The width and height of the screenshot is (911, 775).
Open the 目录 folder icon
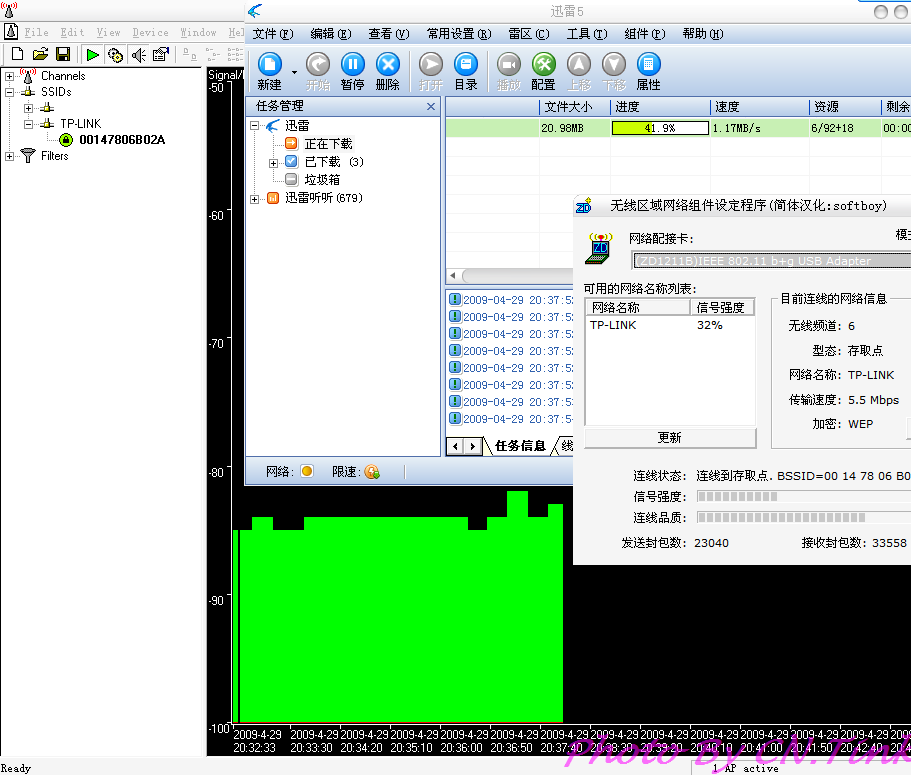click(x=466, y=72)
